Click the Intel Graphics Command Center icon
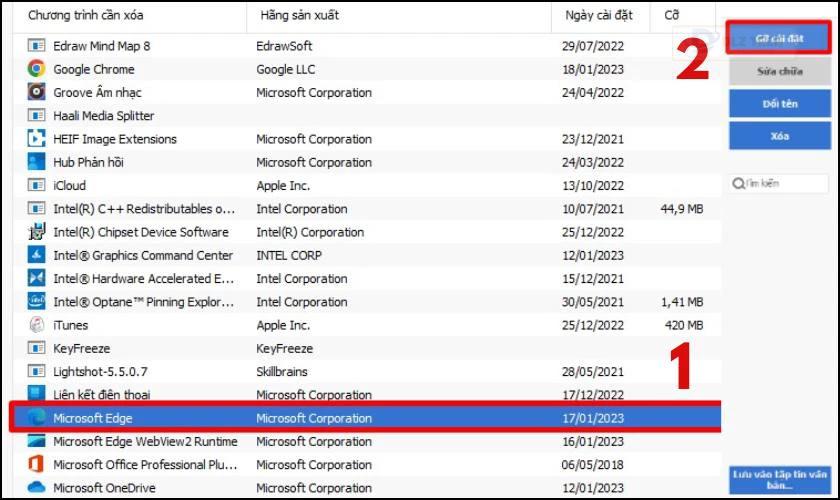The width and height of the screenshot is (840, 500). tap(36, 255)
